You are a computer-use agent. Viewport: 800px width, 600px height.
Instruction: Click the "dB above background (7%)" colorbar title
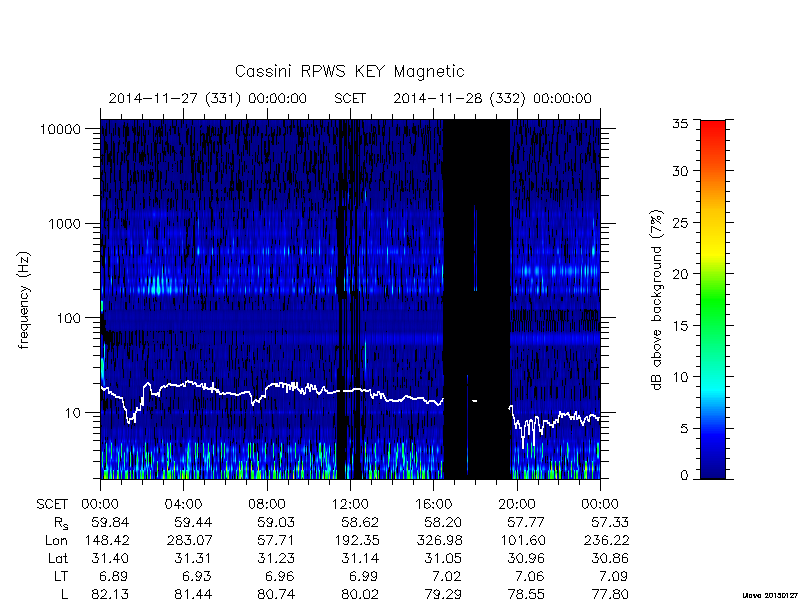pyautogui.click(x=657, y=300)
